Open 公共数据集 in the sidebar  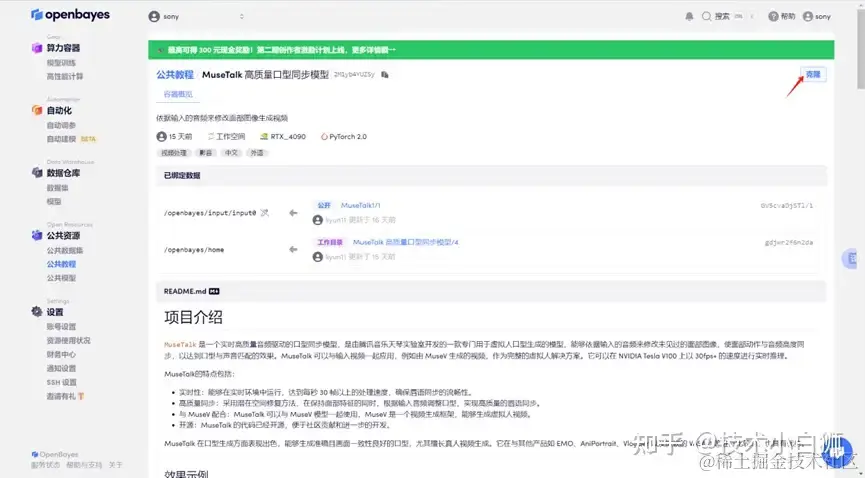coord(65,251)
